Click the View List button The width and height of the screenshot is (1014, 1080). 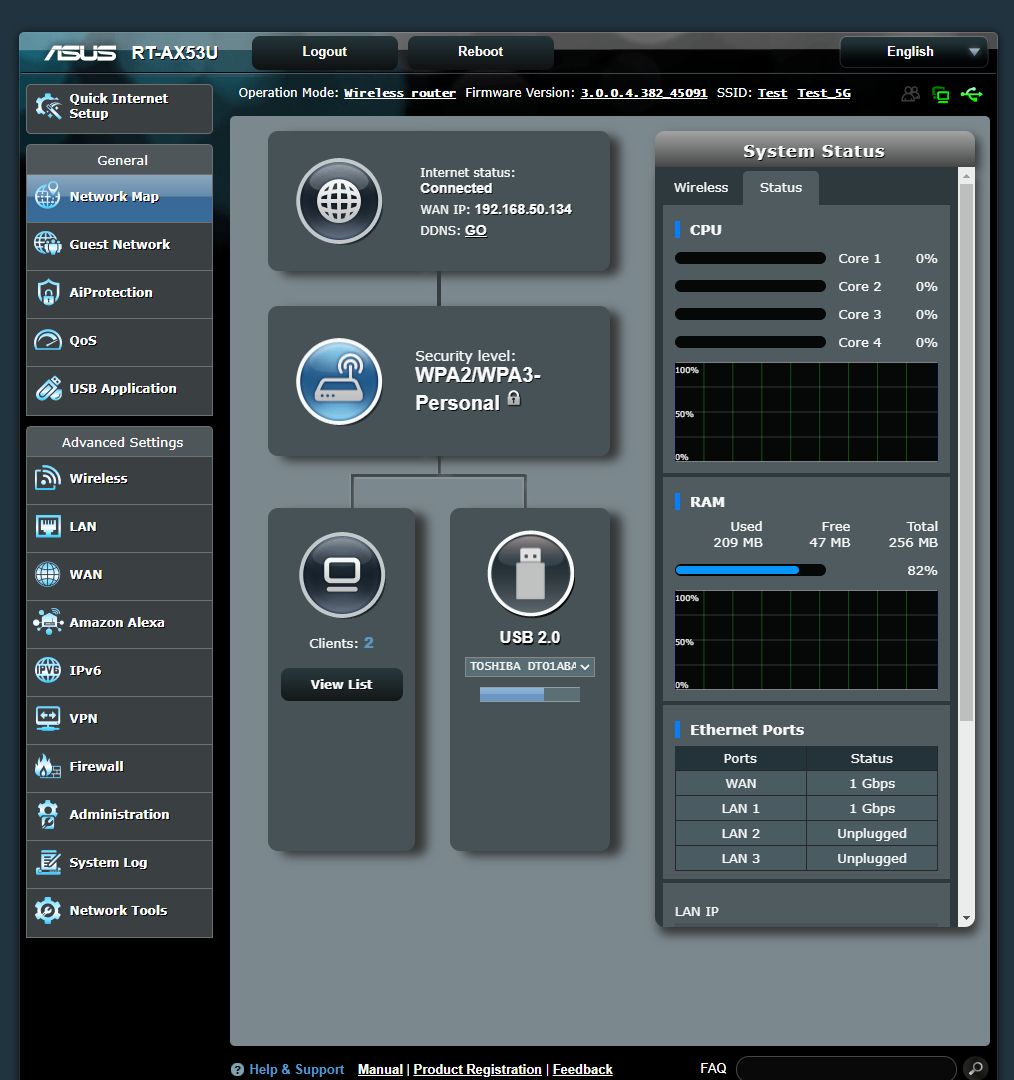[341, 684]
